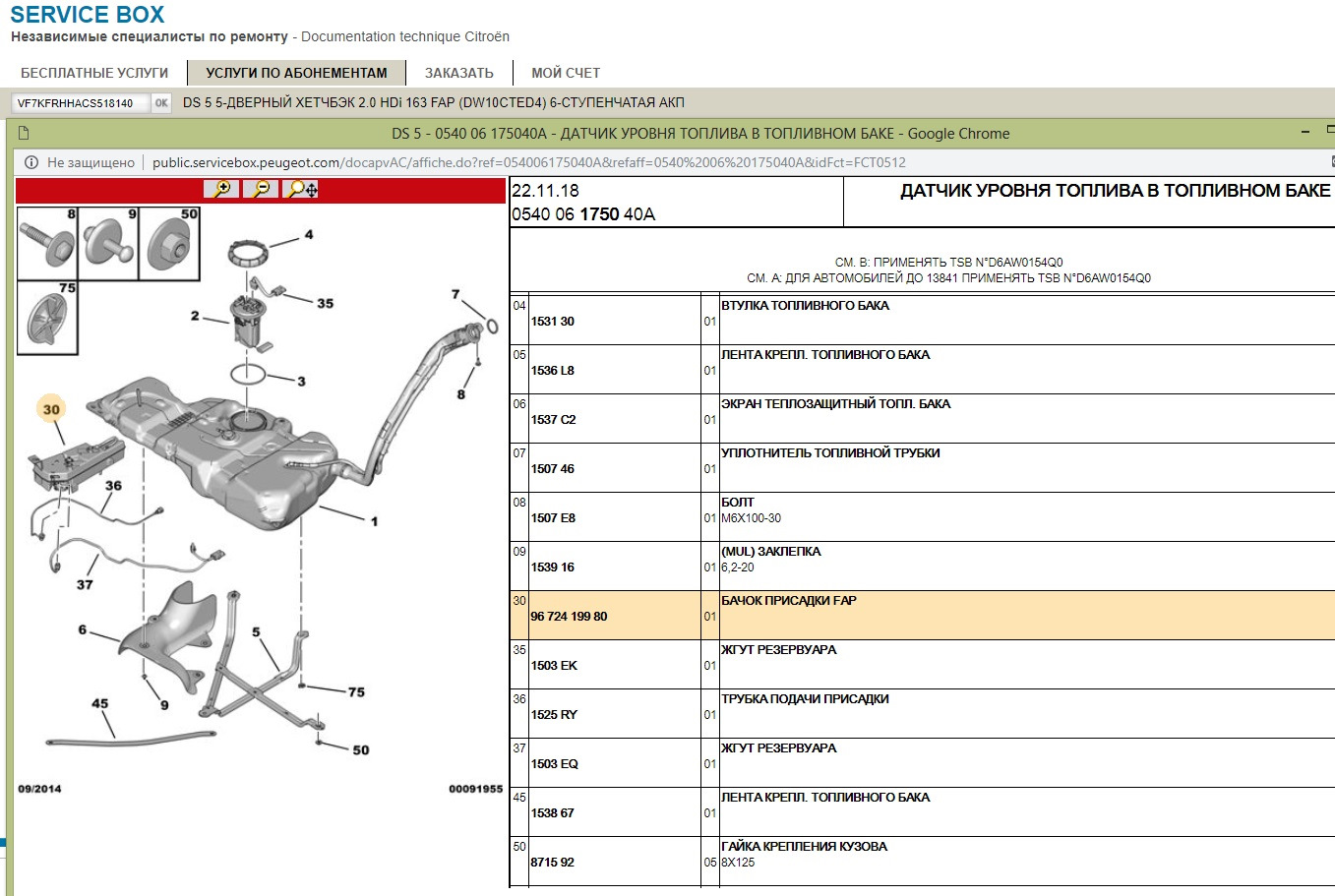Click part number 1525 RY
Viewport: 1335px width, 896px height.
pos(554,715)
